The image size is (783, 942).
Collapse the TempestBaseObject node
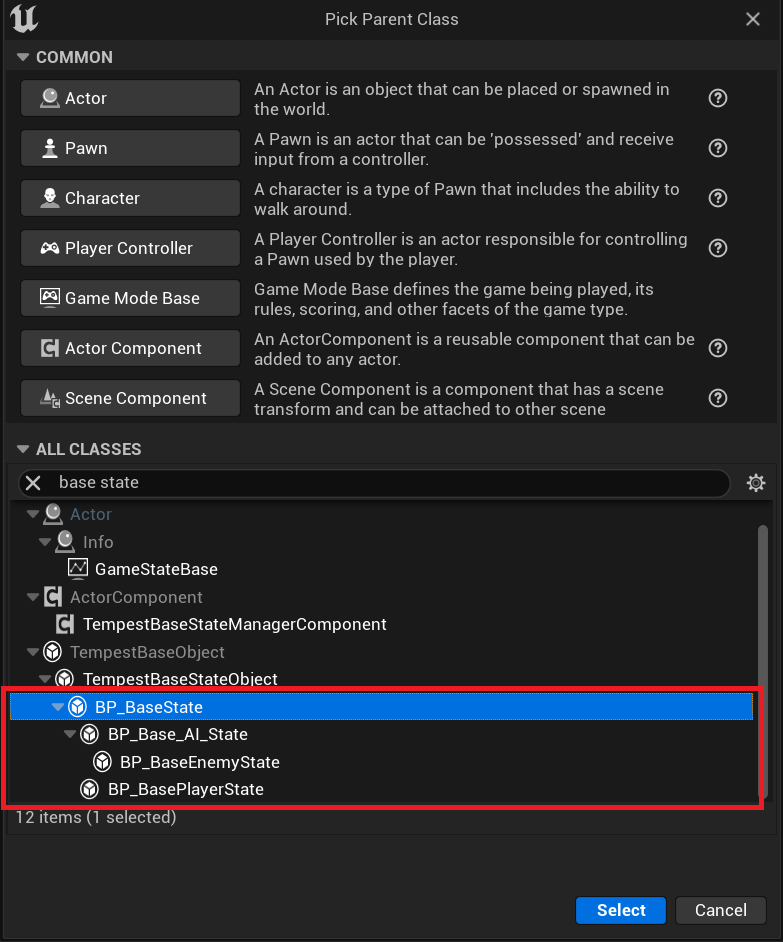pyautogui.click(x=32, y=651)
